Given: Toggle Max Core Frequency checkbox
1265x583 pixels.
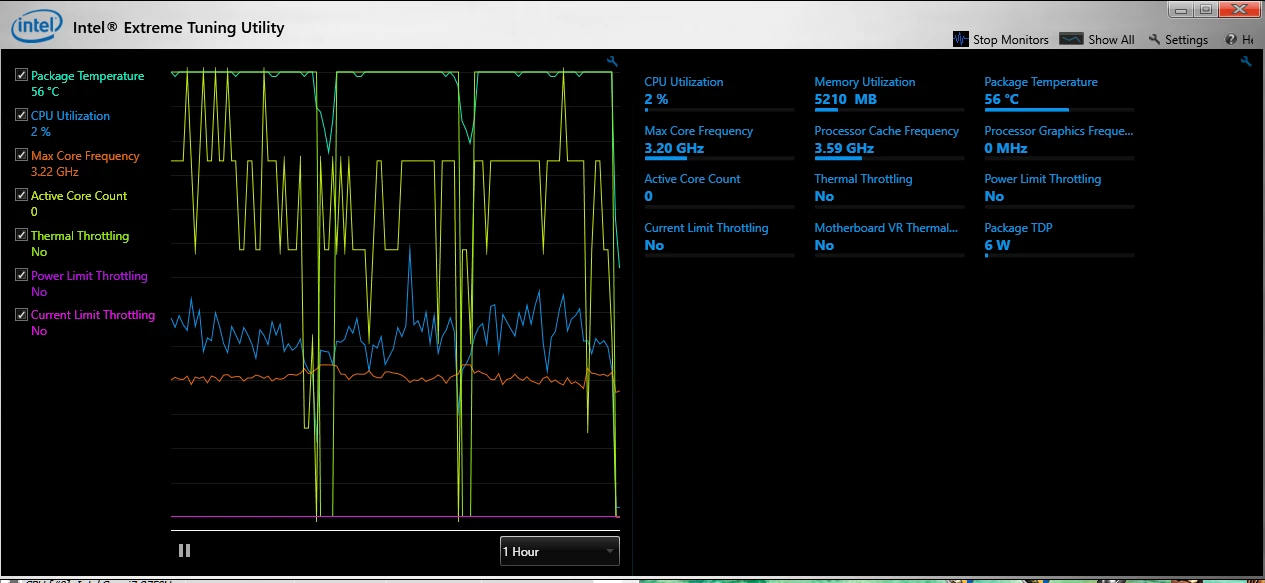Looking at the screenshot, I should (21, 155).
